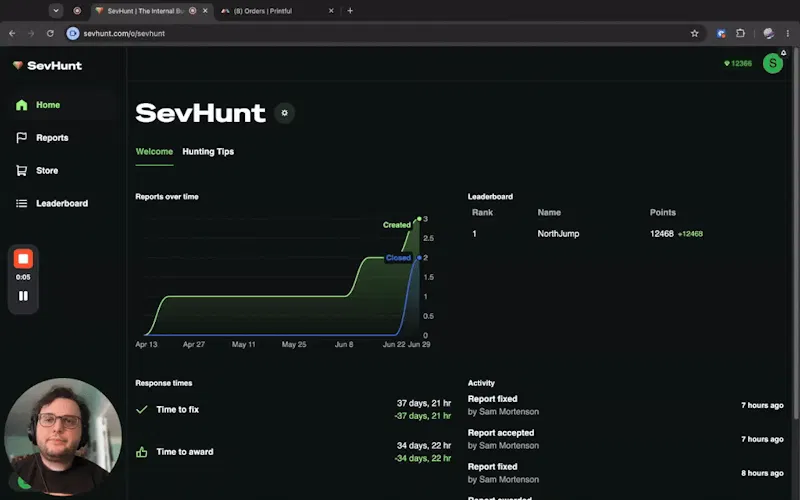Click the notification bell icon

(x=784, y=53)
